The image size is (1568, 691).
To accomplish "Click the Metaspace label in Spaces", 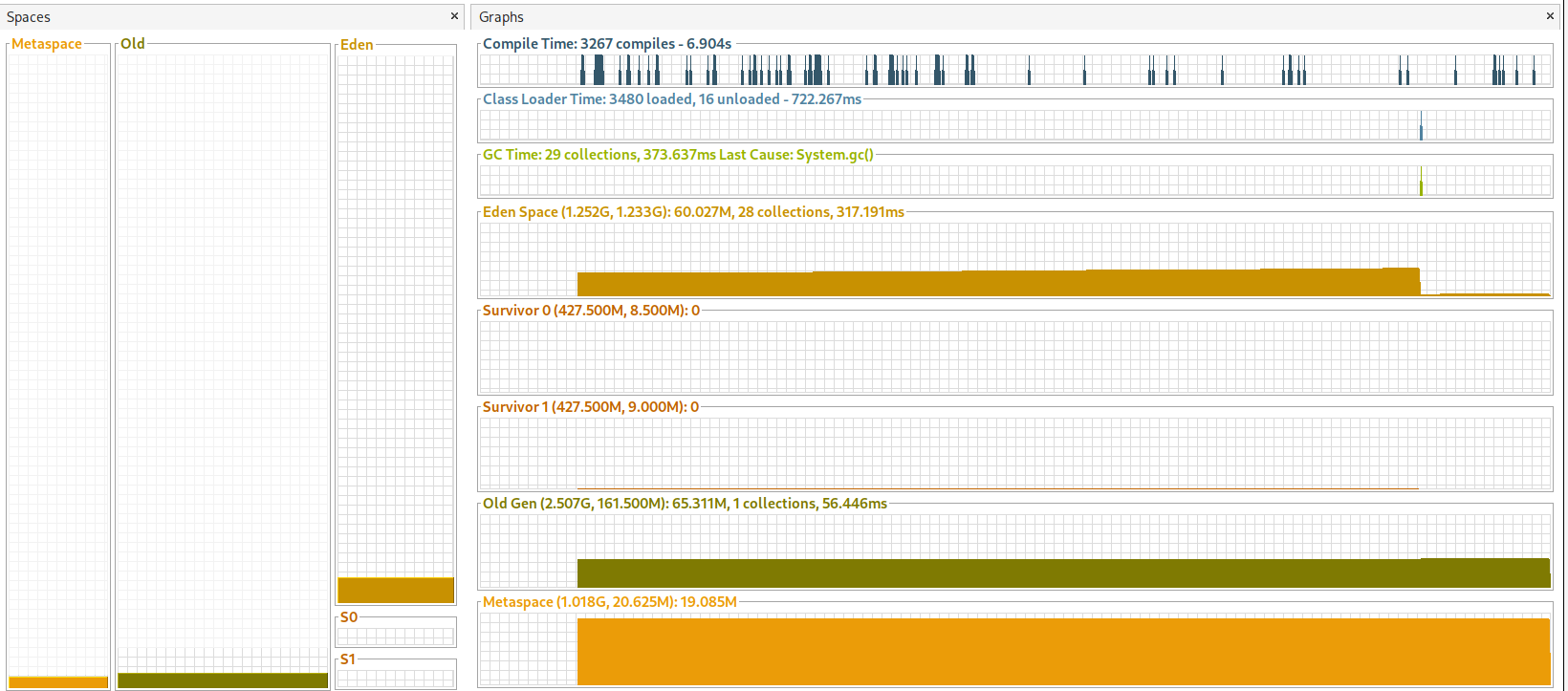I will (47, 44).
